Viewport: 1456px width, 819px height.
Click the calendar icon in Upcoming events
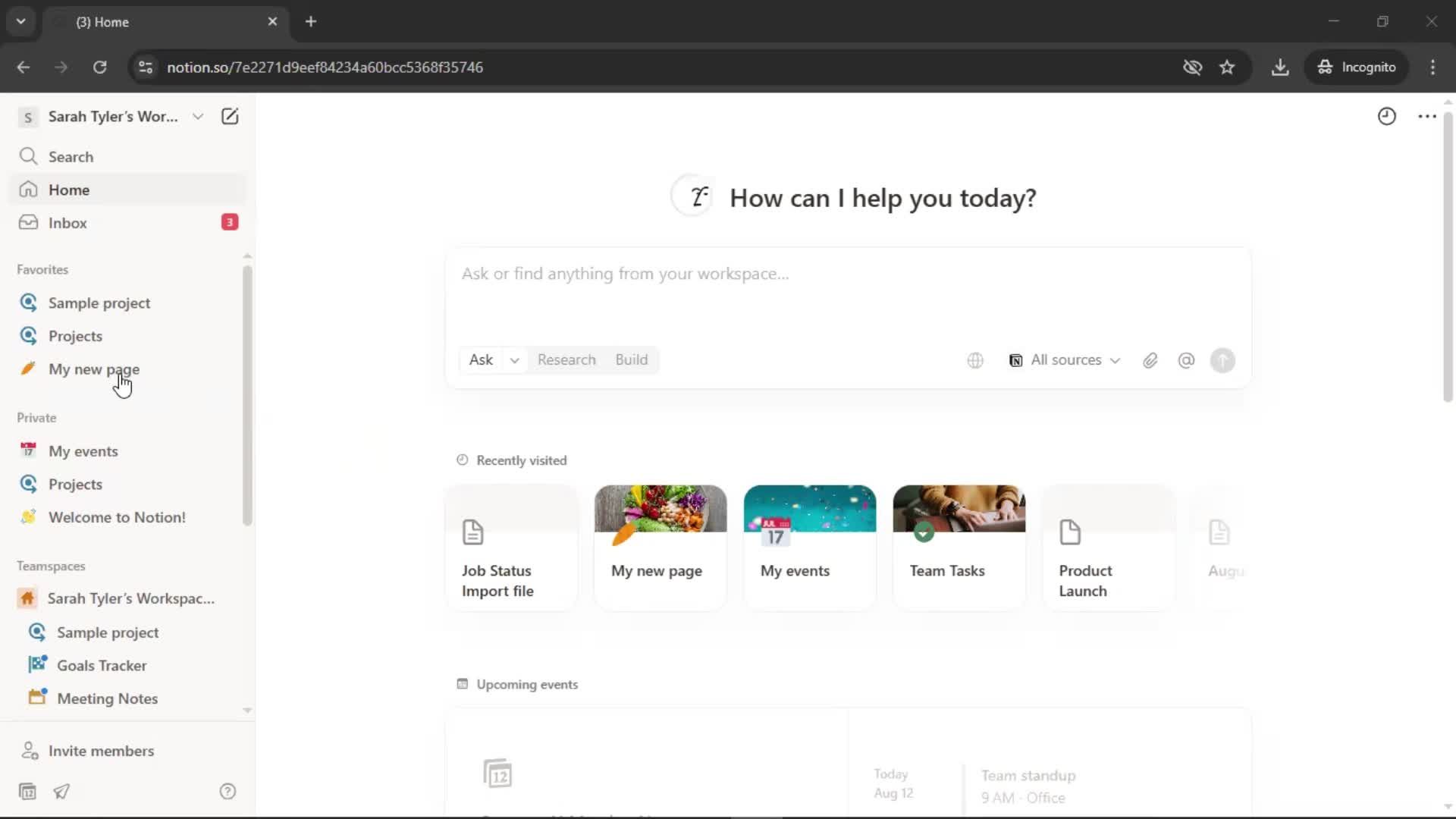point(497,773)
